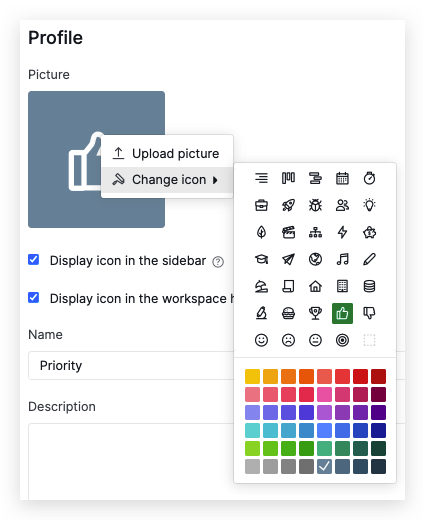Choose the bug icon

coord(315,205)
